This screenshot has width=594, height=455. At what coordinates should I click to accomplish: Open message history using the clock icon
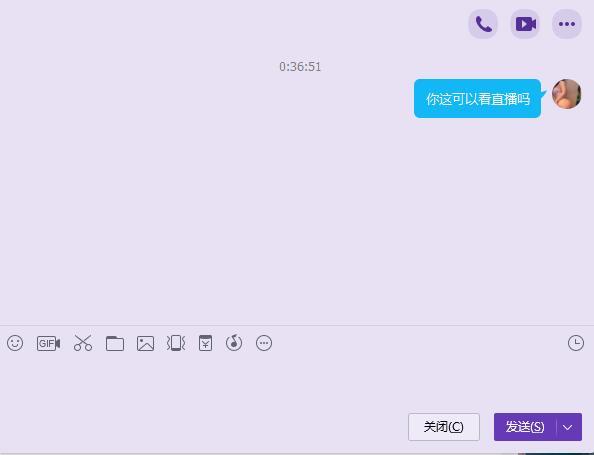576,343
